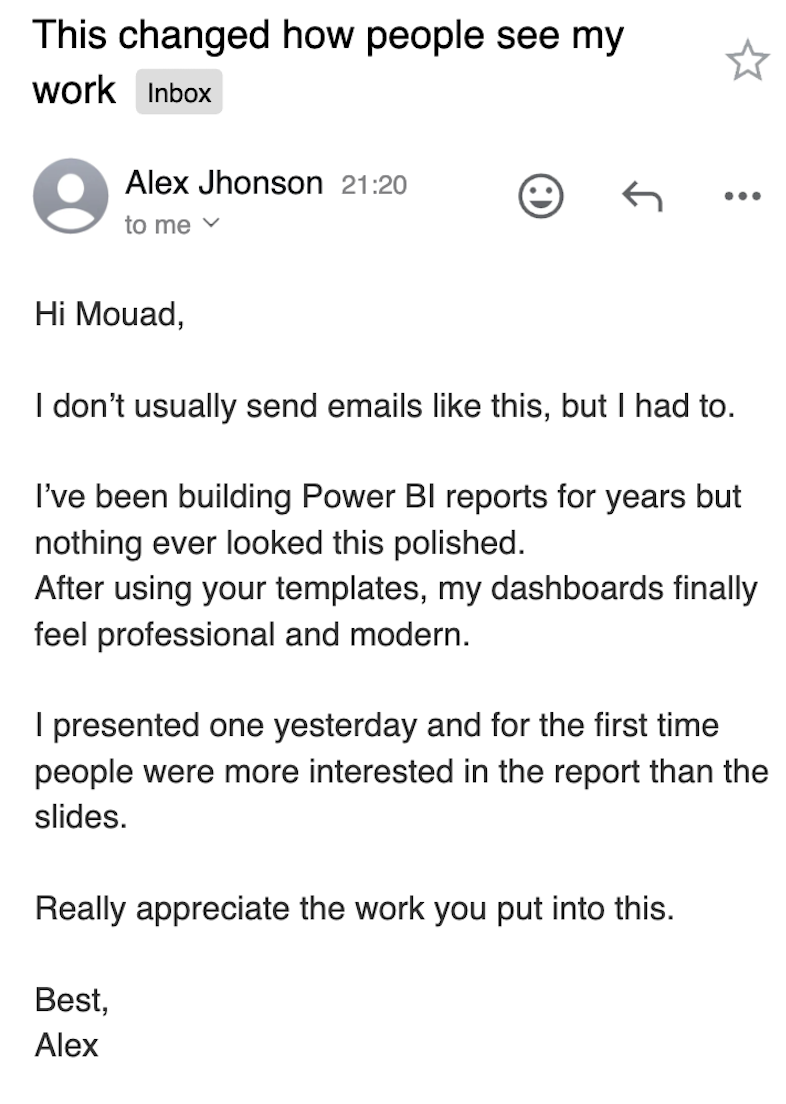
Task: Expand recipient details chevron beside 'to me'
Action: pos(209,225)
